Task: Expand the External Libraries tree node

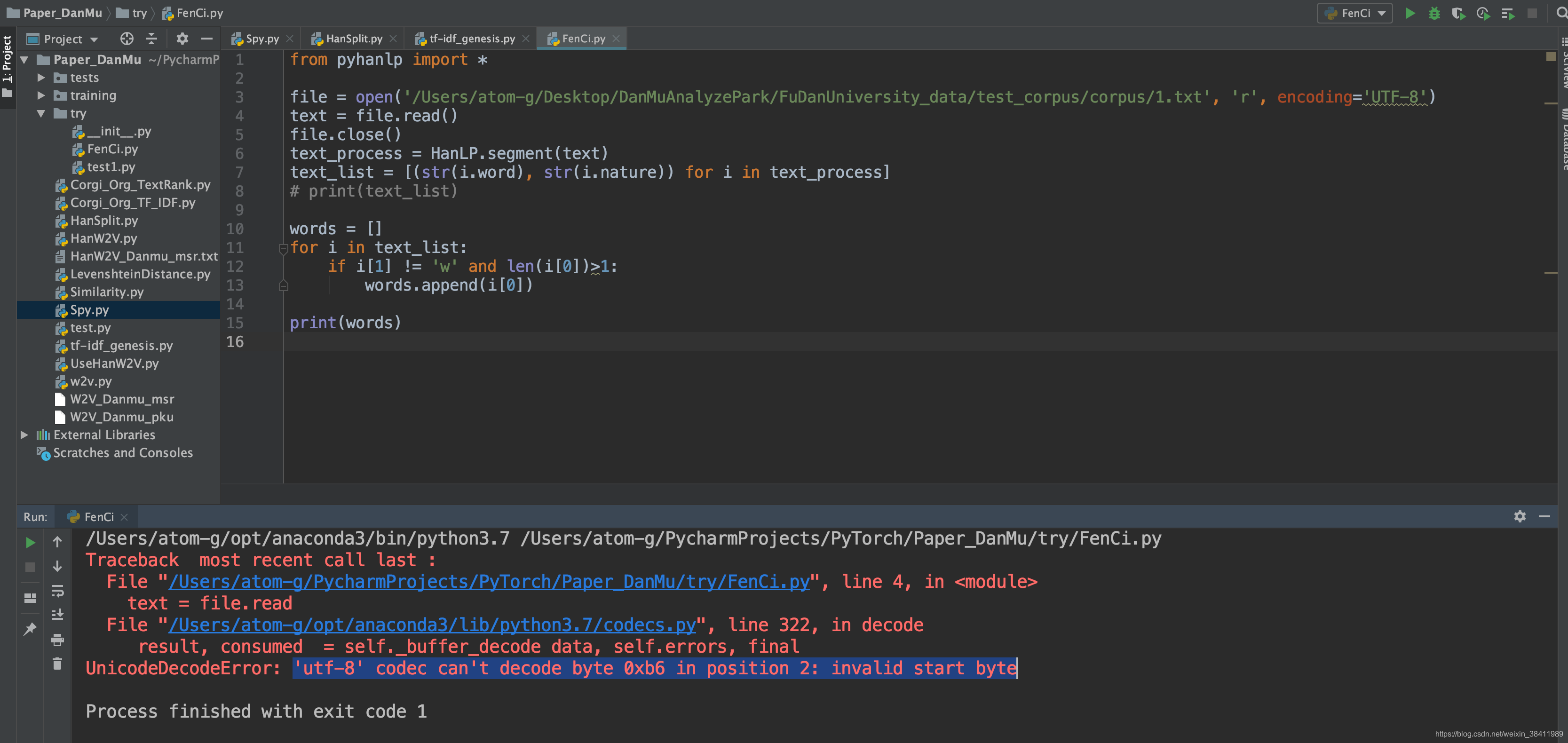Action: click(x=22, y=435)
